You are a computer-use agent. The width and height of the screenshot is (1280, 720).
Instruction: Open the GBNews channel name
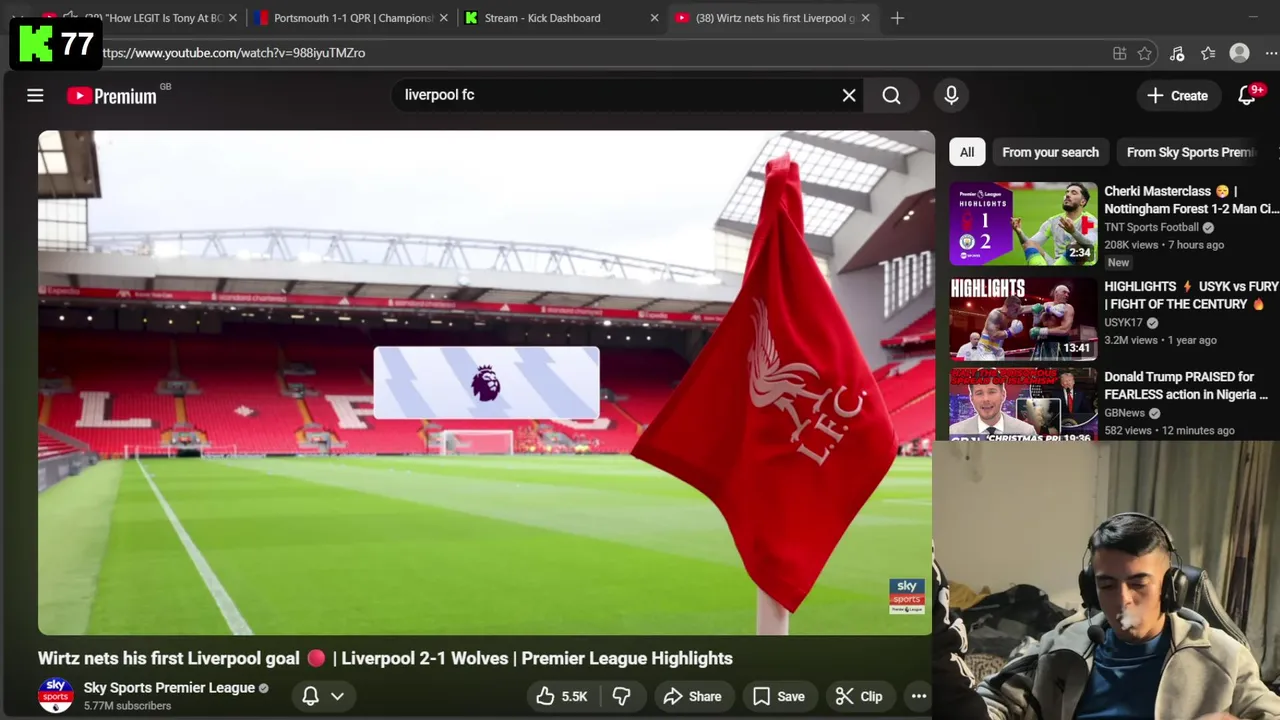point(1124,413)
